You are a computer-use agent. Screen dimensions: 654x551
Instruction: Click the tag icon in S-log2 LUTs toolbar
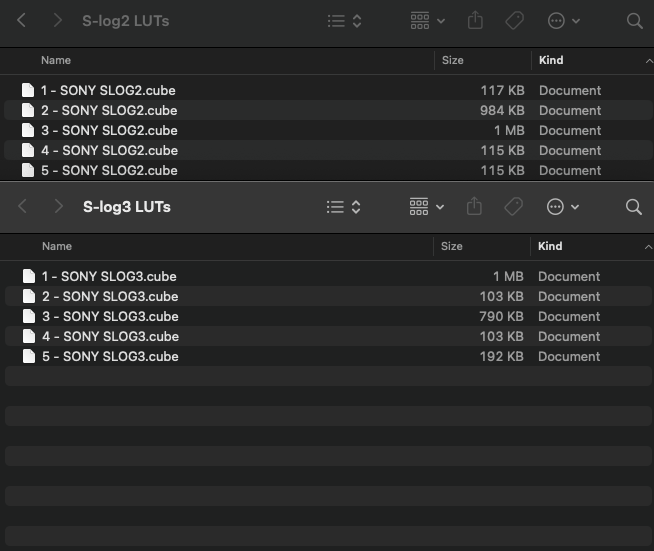click(x=514, y=21)
